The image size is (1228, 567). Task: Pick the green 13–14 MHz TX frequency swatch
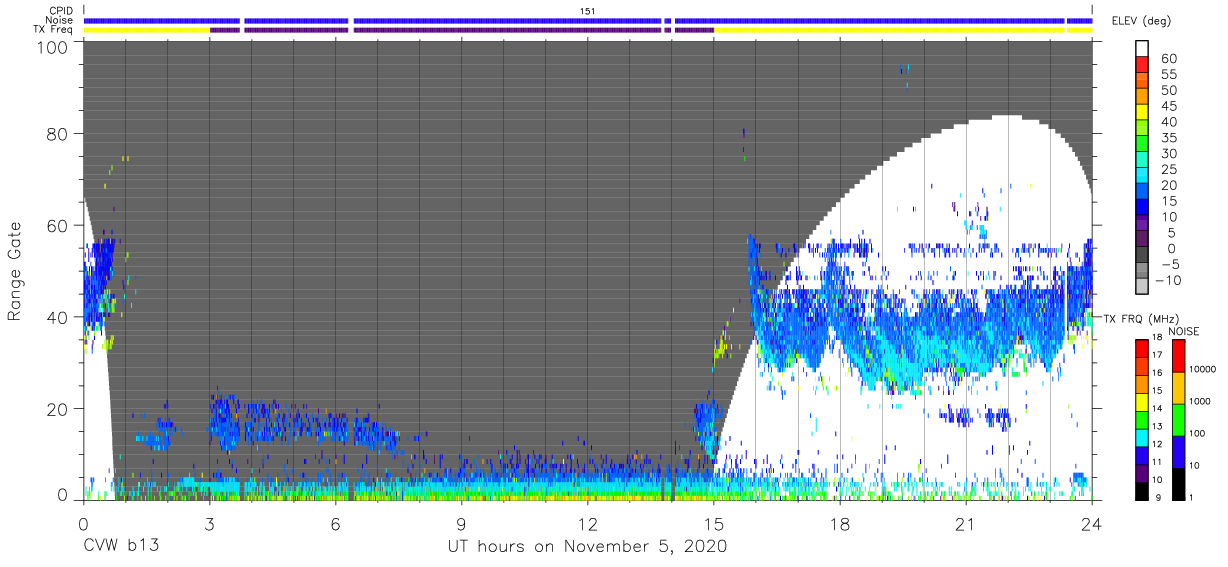(x=1142, y=418)
